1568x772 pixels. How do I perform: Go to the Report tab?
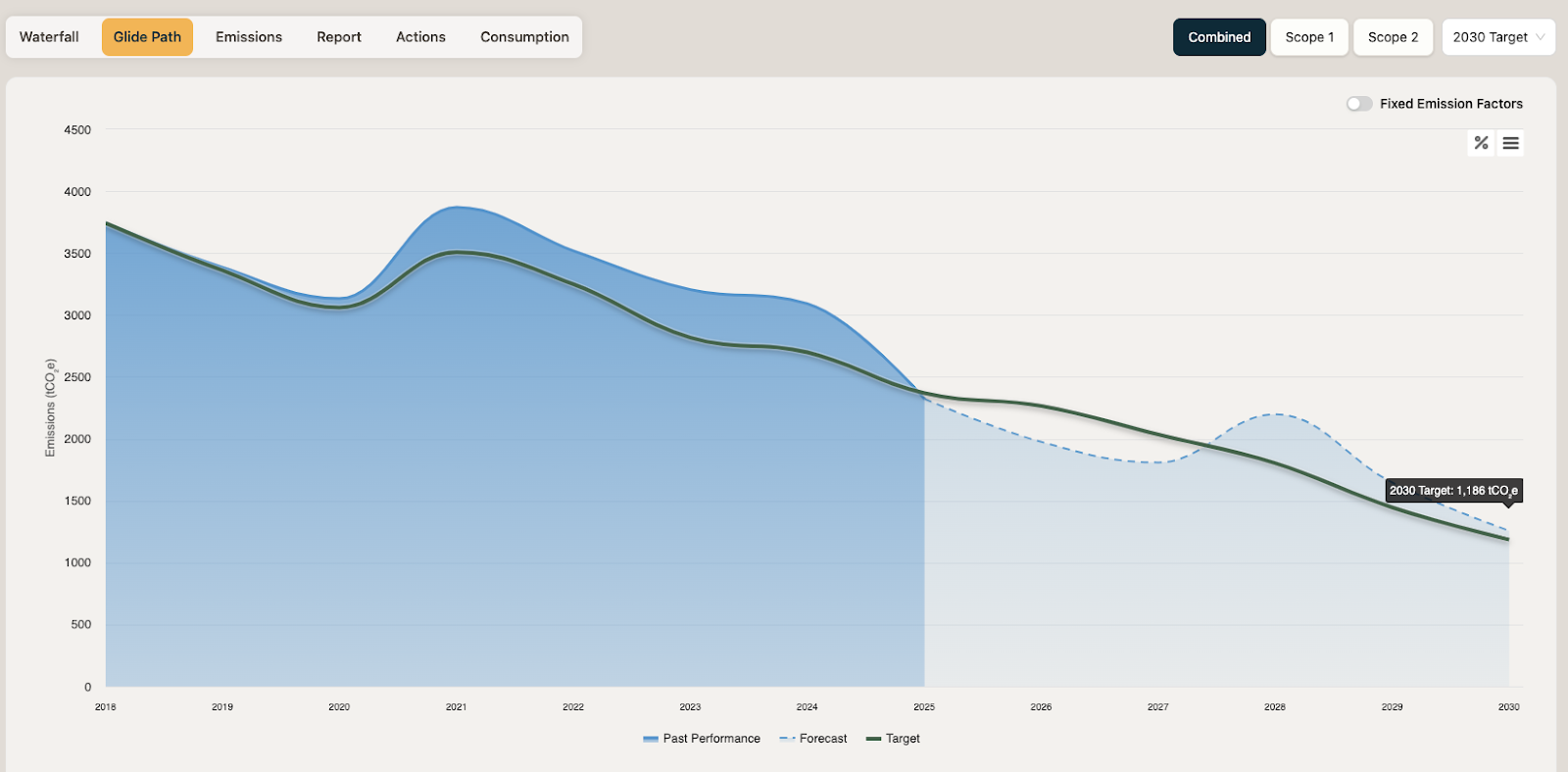click(x=339, y=37)
